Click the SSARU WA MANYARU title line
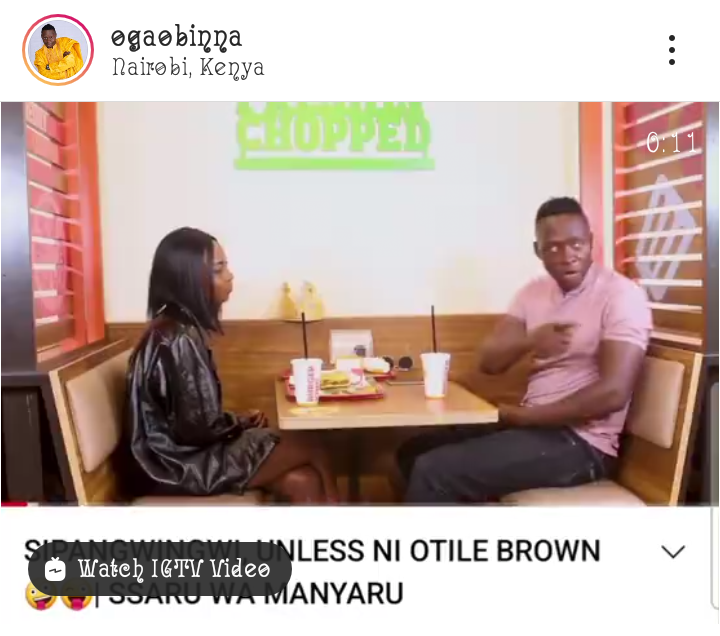The image size is (720, 636). click(256, 593)
